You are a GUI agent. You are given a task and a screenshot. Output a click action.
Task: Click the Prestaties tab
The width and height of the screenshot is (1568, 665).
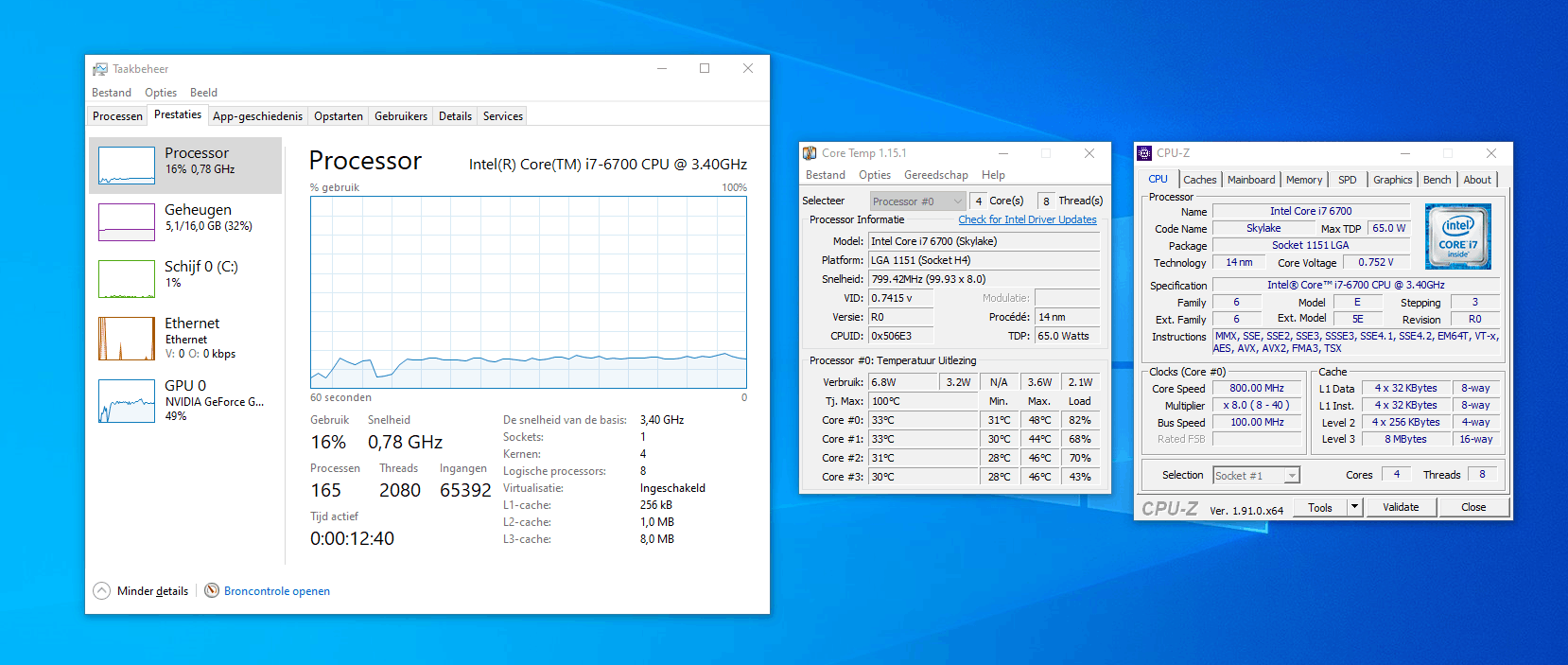click(x=178, y=114)
